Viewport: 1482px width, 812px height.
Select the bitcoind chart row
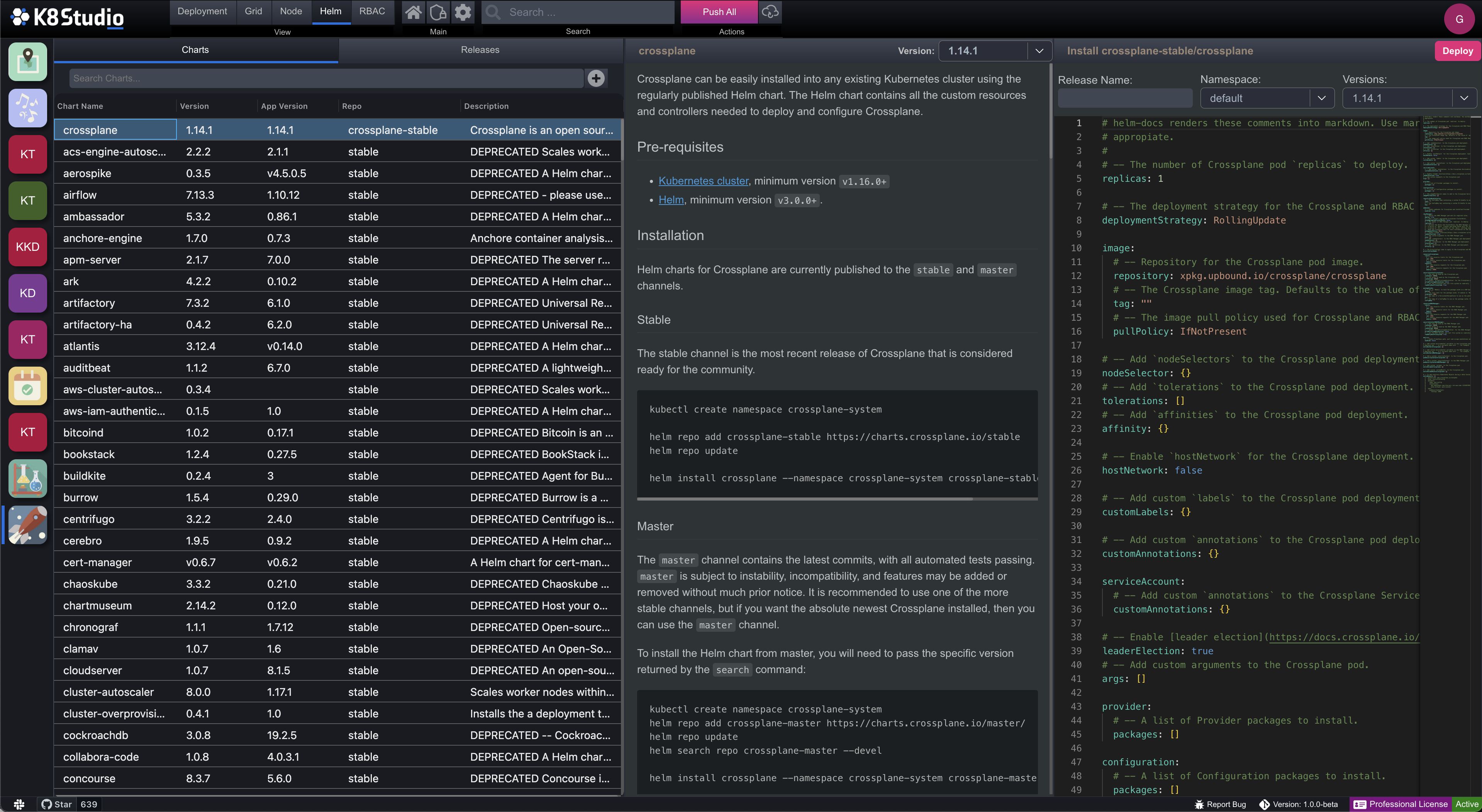[x=338, y=433]
